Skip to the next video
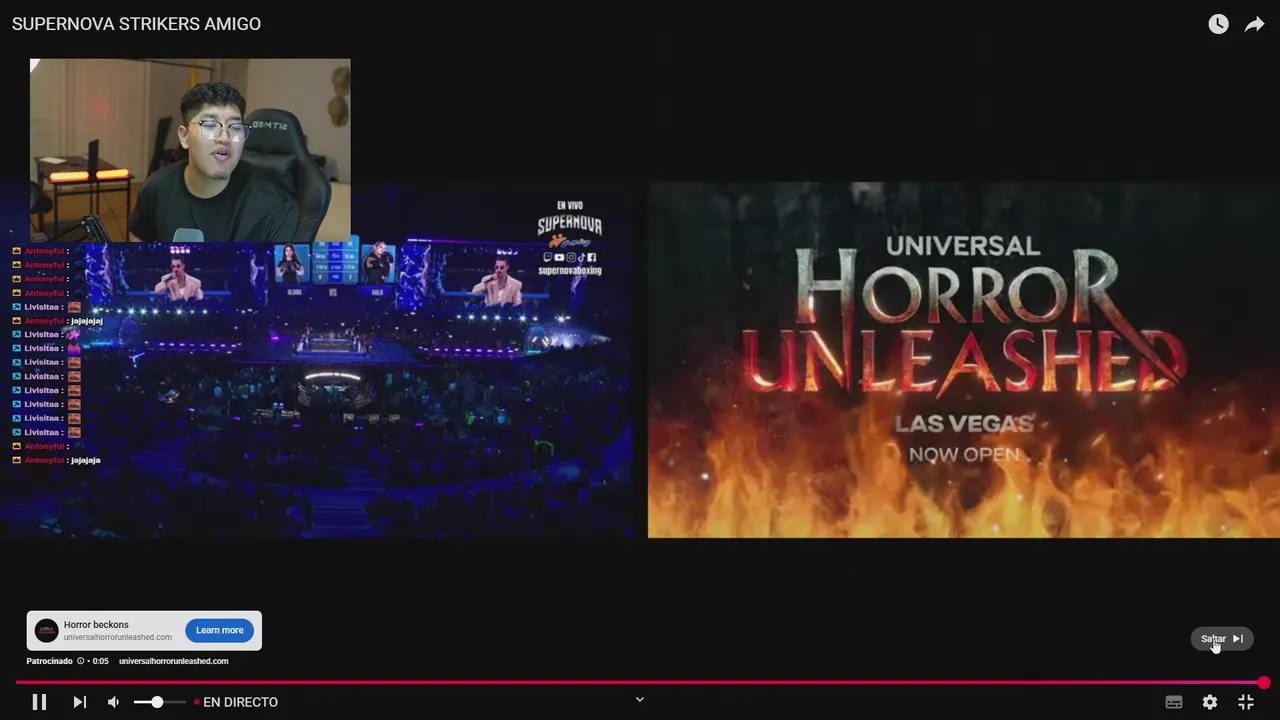The width and height of the screenshot is (1280, 720). click(80, 702)
